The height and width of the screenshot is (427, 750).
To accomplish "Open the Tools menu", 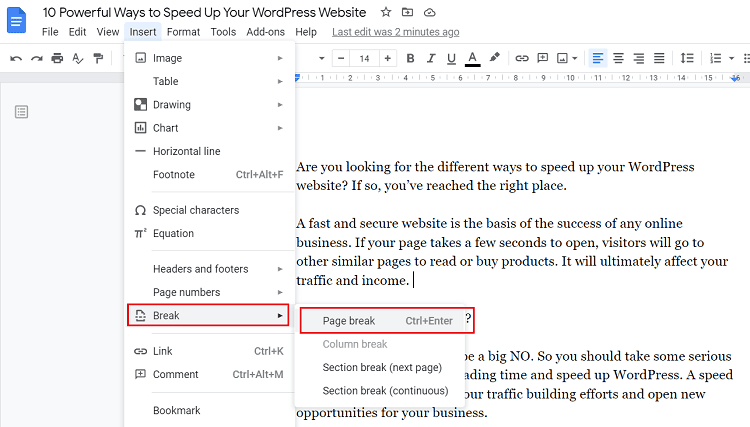I will coord(223,32).
